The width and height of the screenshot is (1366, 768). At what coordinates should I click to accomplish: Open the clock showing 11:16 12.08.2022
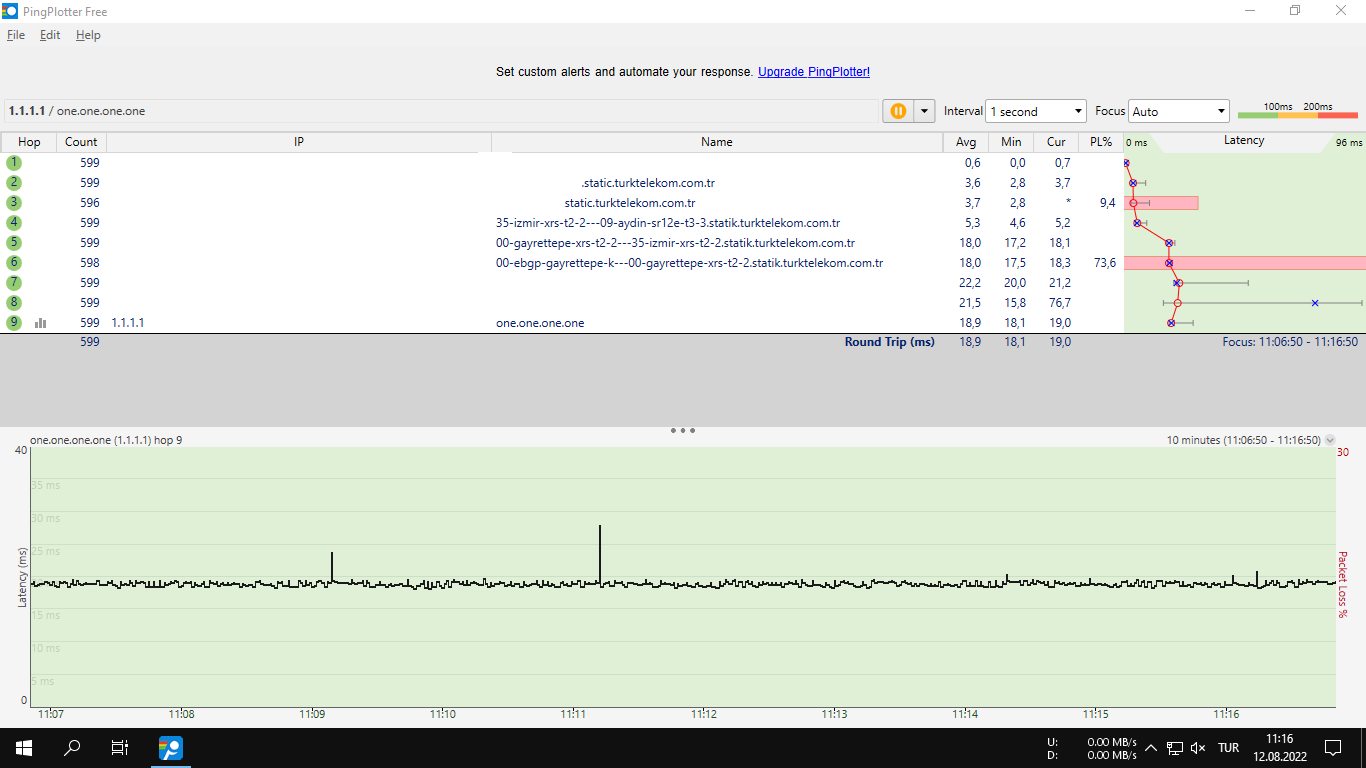[1279, 748]
